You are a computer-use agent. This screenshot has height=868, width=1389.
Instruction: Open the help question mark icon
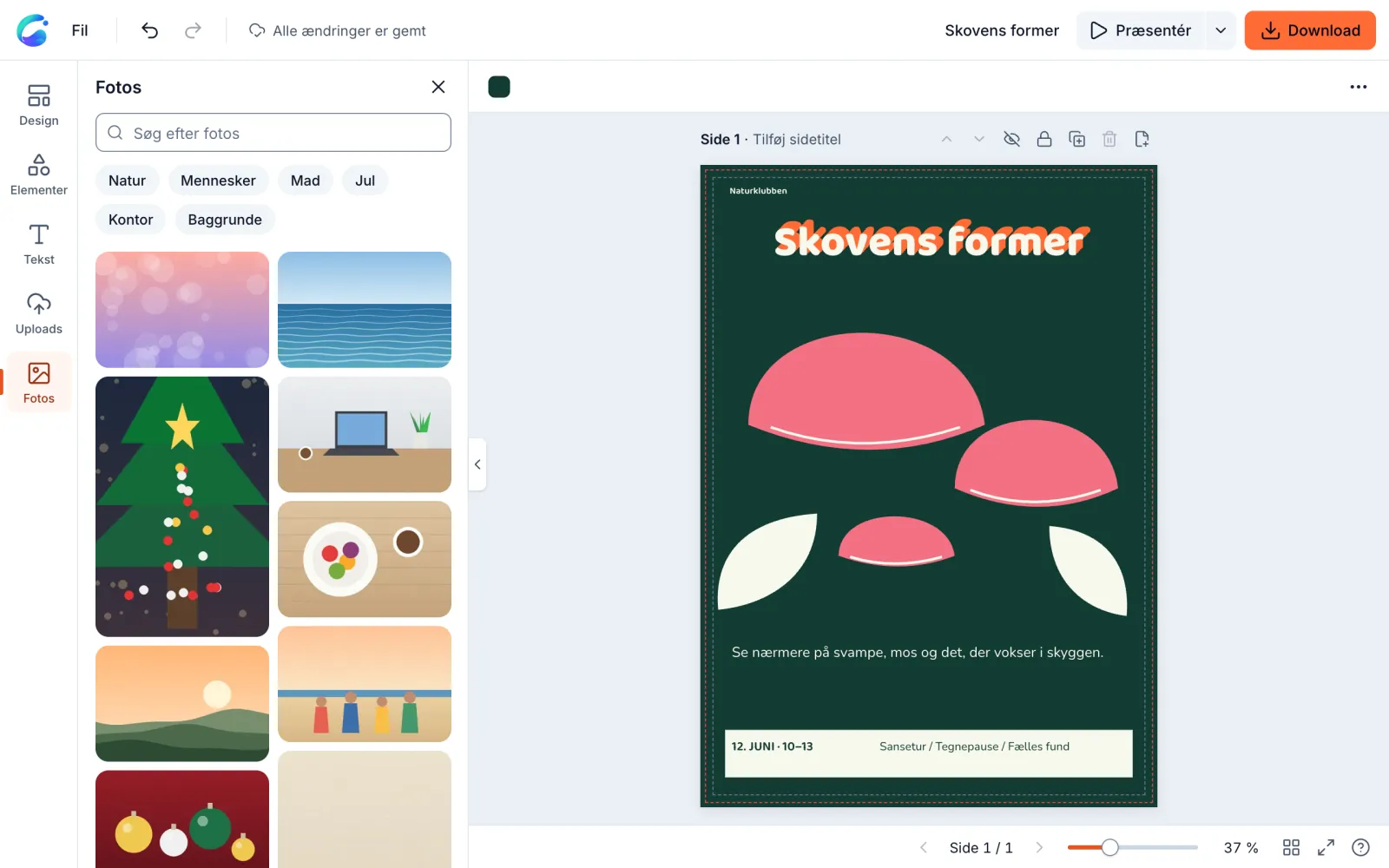point(1360,847)
